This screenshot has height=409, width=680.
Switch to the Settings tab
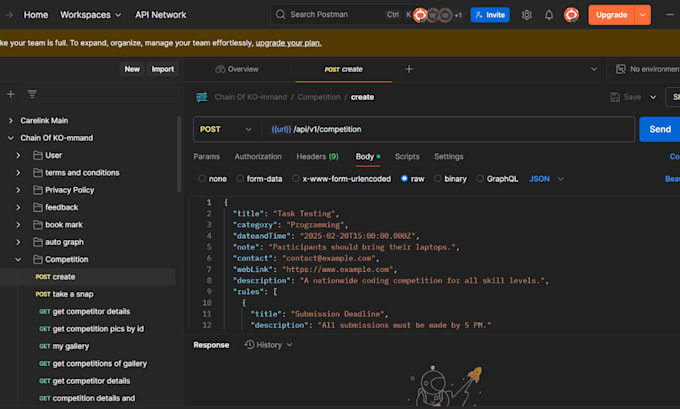(x=449, y=156)
